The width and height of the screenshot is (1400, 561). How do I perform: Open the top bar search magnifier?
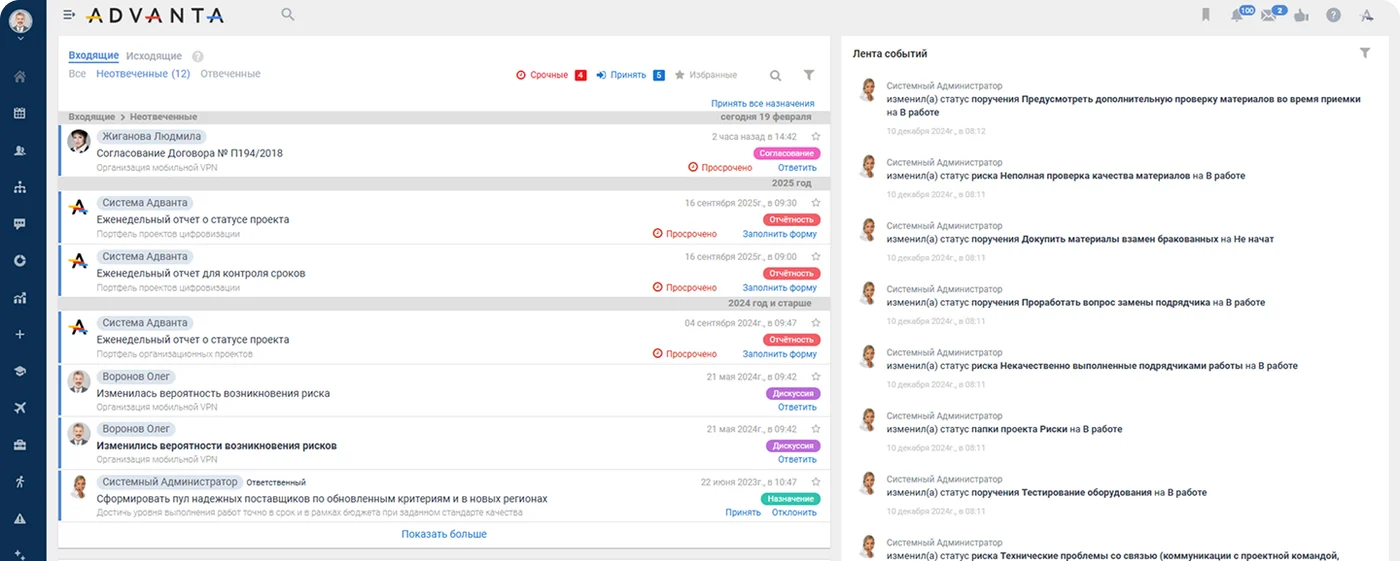288,14
